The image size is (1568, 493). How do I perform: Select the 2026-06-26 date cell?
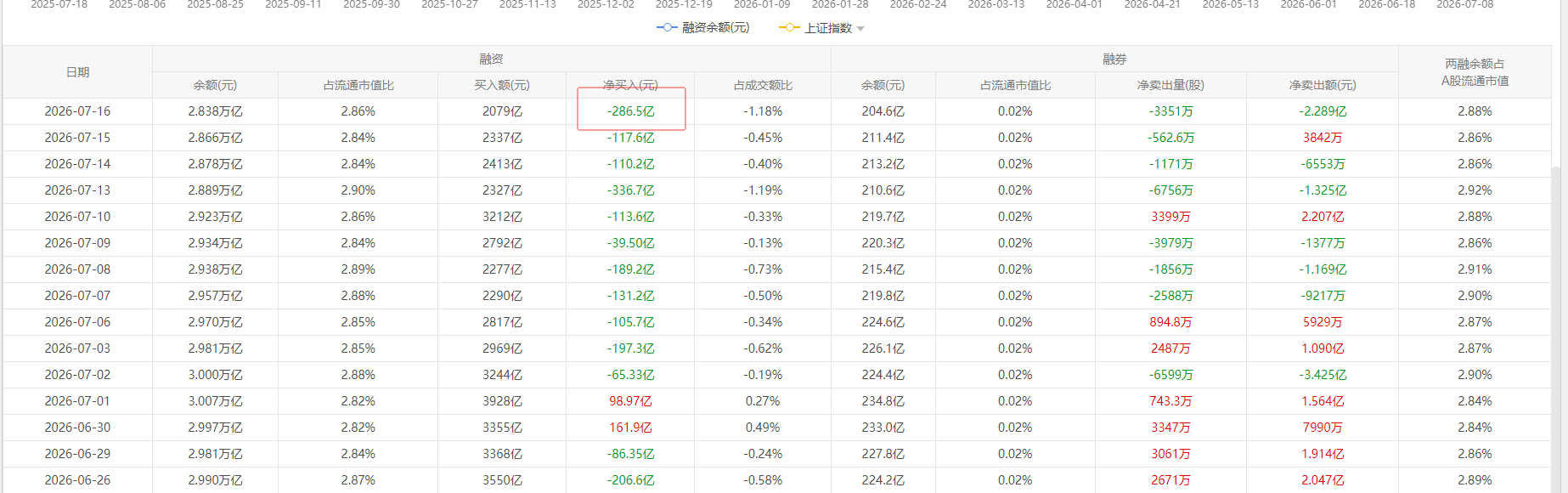coord(77,480)
